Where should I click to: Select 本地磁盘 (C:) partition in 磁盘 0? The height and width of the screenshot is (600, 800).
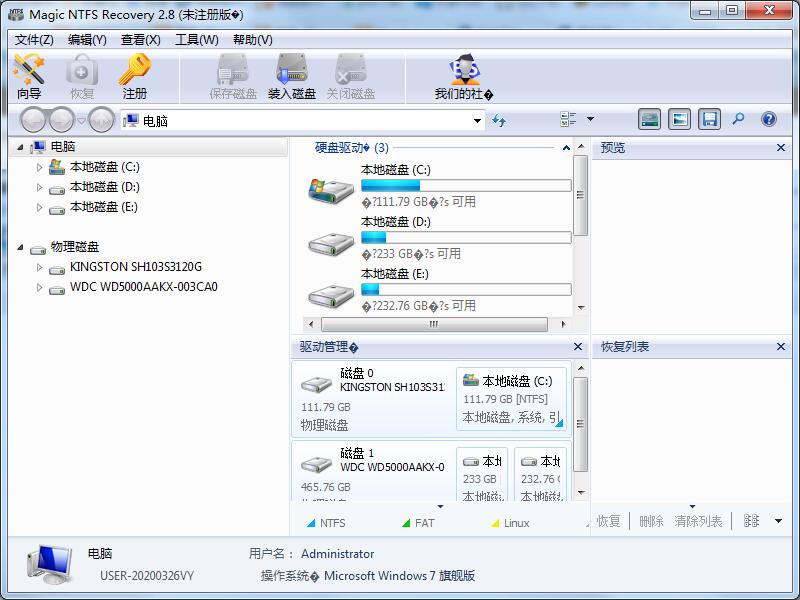pyautogui.click(x=511, y=399)
